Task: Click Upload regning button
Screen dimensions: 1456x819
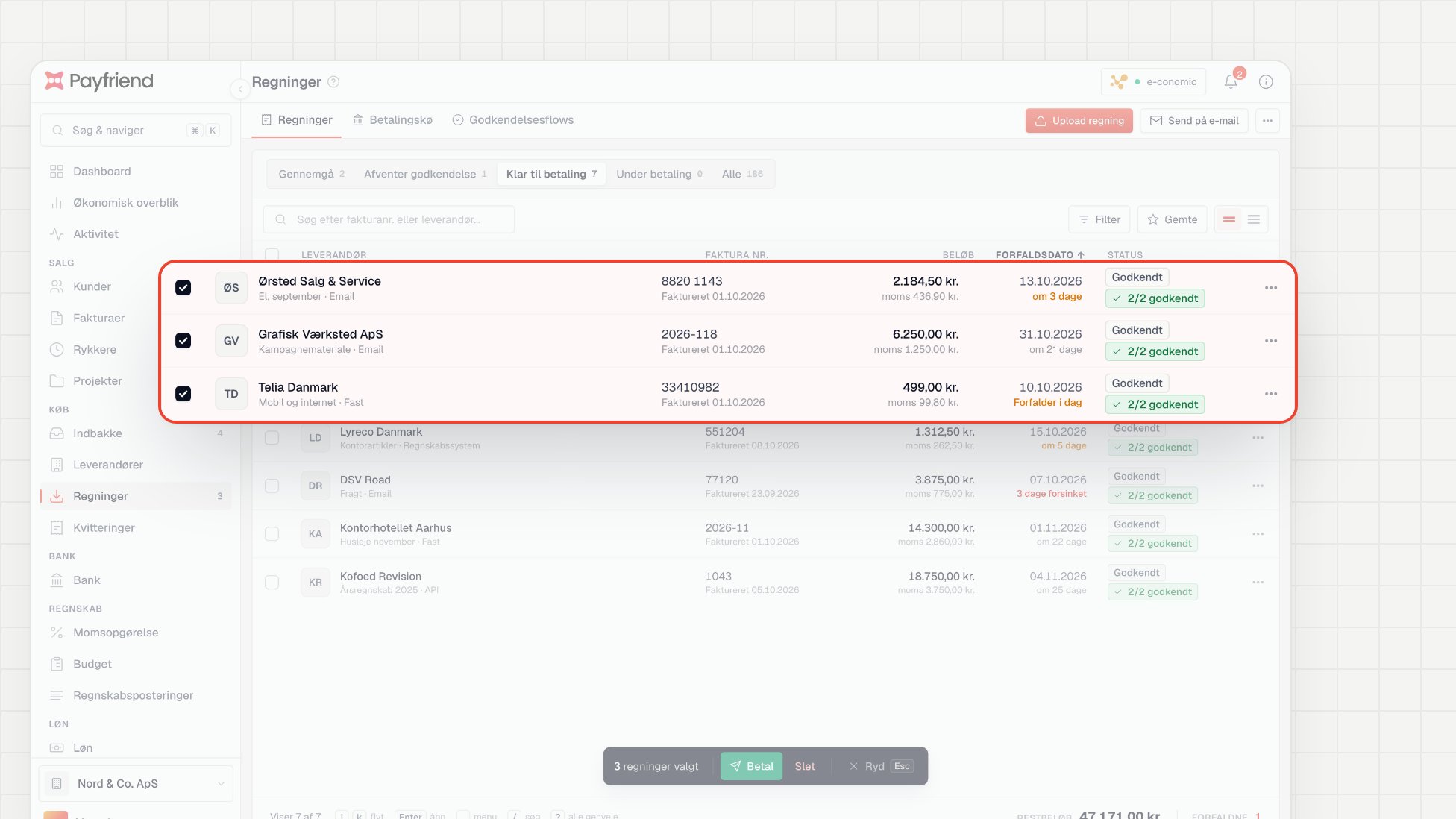Action: (x=1079, y=121)
